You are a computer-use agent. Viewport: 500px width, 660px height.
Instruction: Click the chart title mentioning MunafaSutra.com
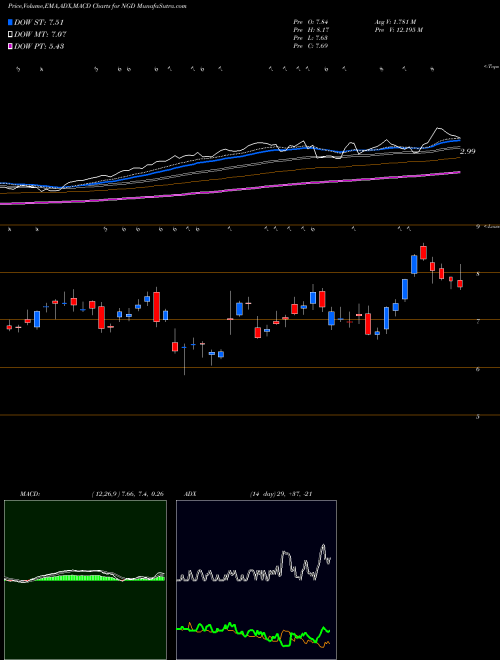97,6
